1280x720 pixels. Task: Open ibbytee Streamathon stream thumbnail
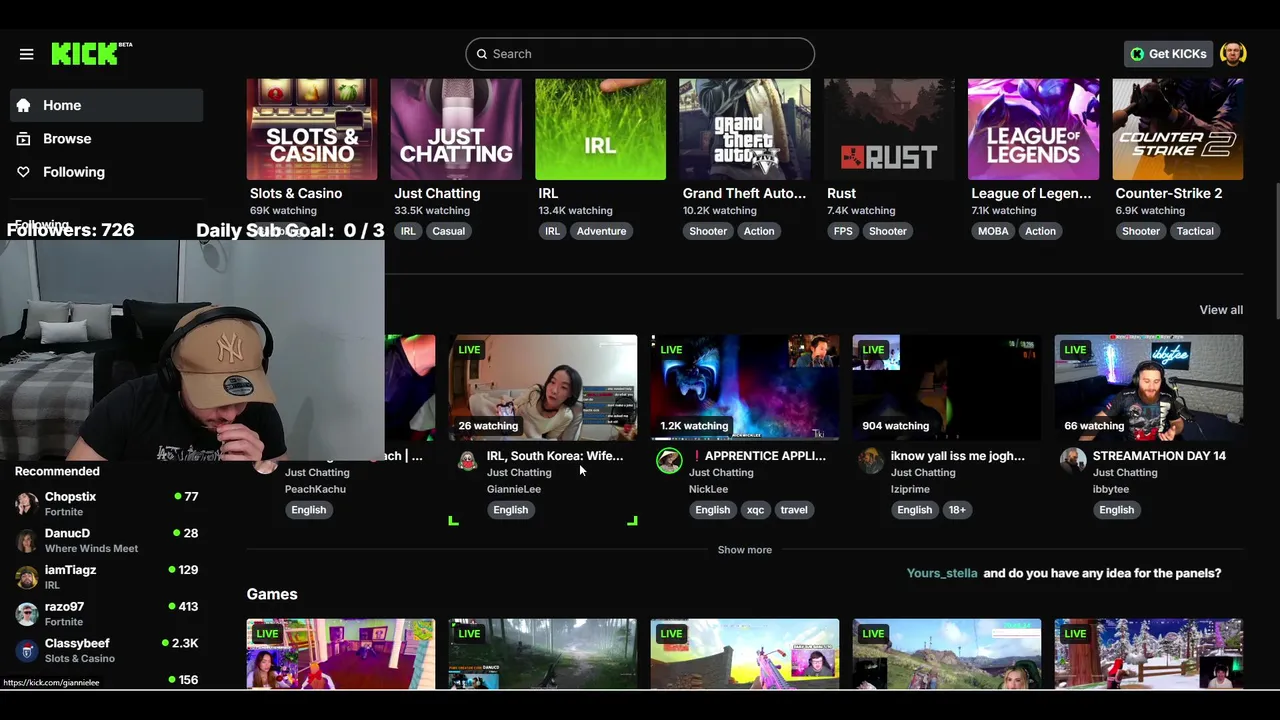(1149, 387)
